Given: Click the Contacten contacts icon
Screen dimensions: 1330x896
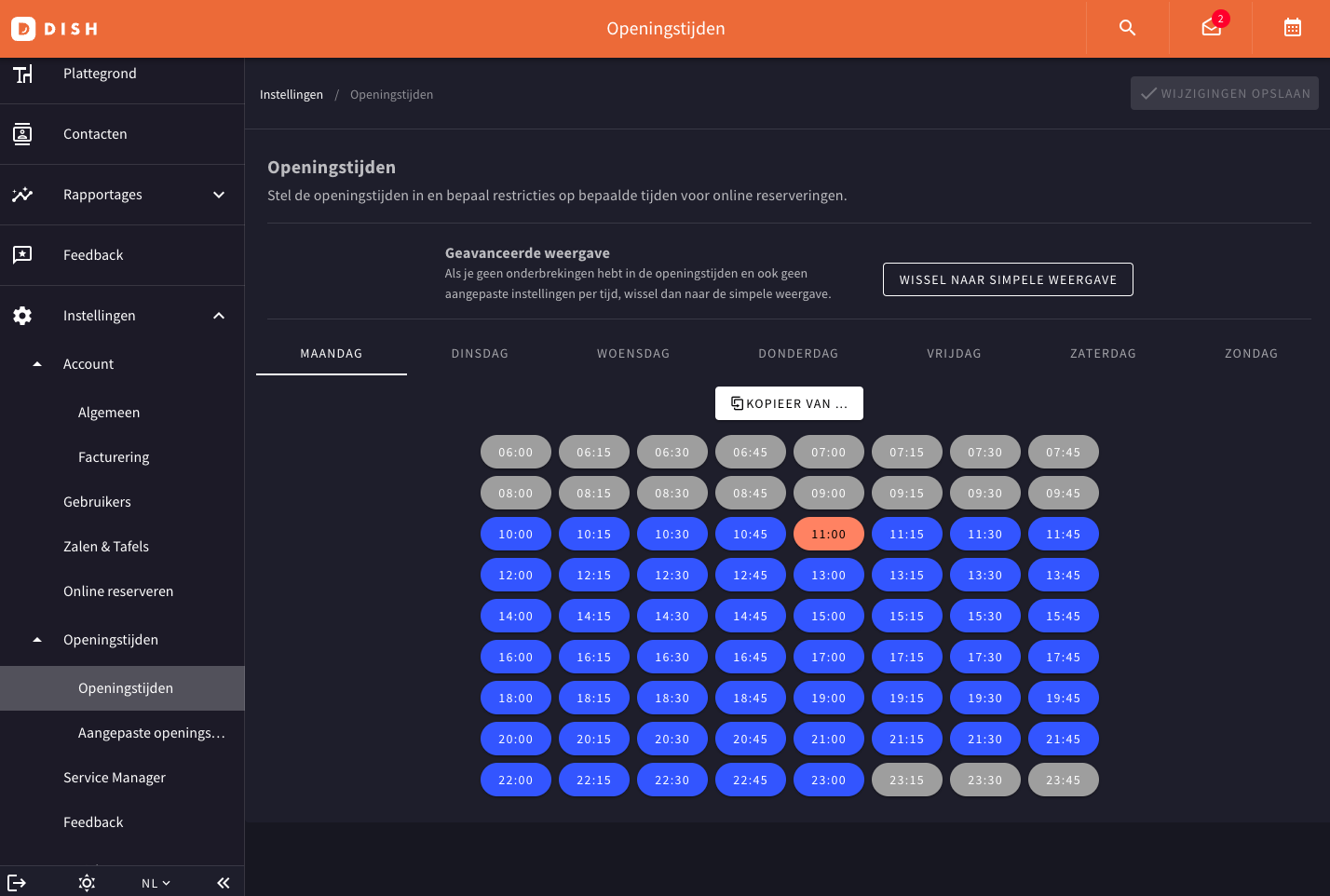Looking at the screenshot, I should pyautogui.click(x=22, y=134).
